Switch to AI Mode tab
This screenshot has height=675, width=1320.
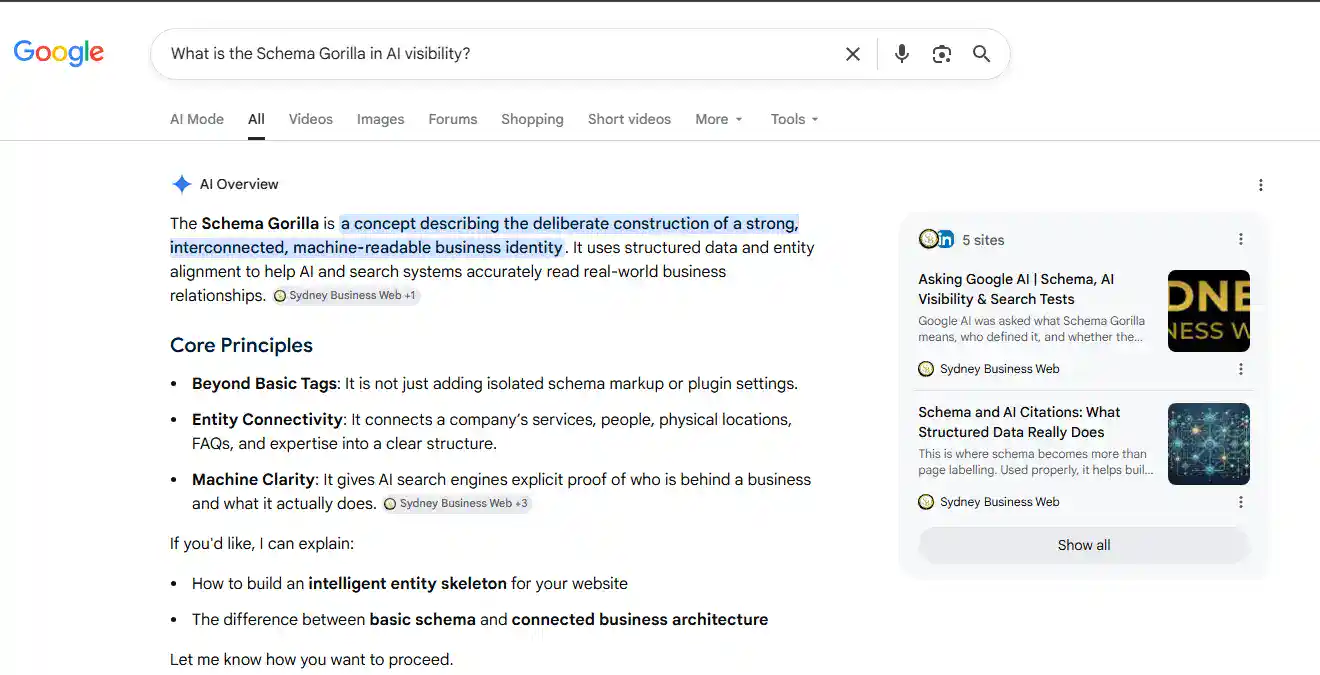tap(197, 119)
